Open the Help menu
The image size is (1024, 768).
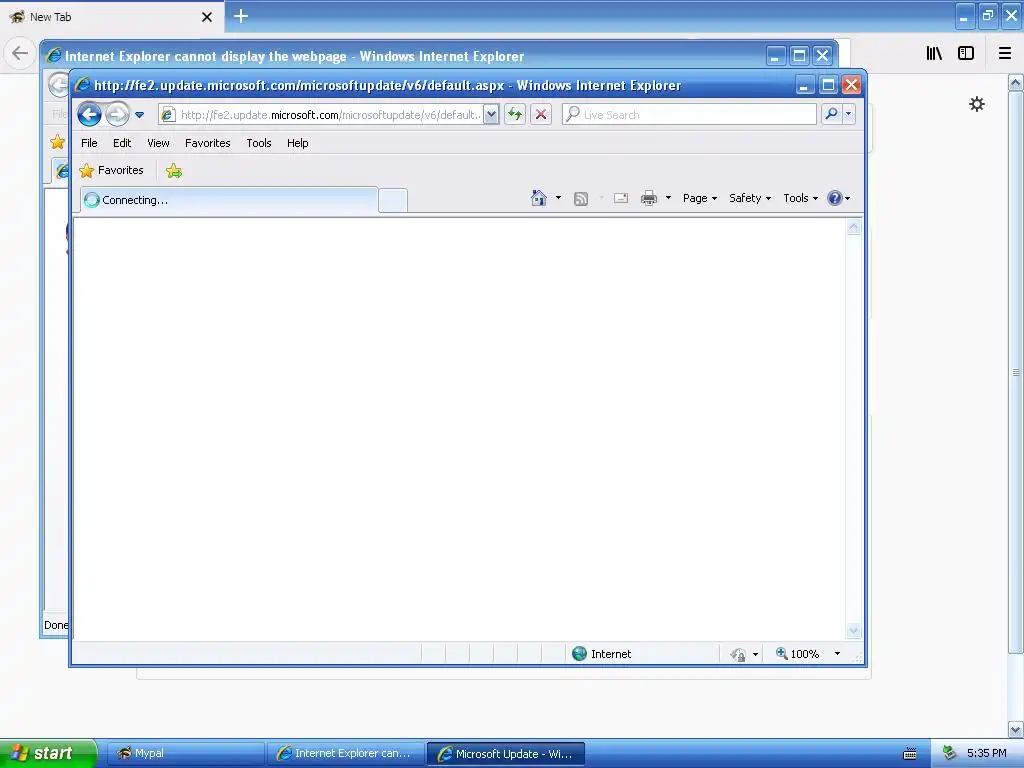coord(297,143)
